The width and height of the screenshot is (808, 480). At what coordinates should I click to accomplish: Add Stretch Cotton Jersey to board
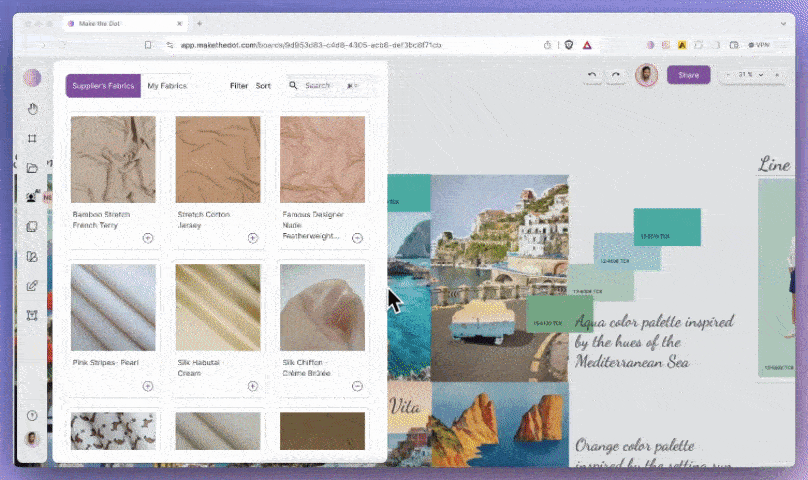(252, 238)
